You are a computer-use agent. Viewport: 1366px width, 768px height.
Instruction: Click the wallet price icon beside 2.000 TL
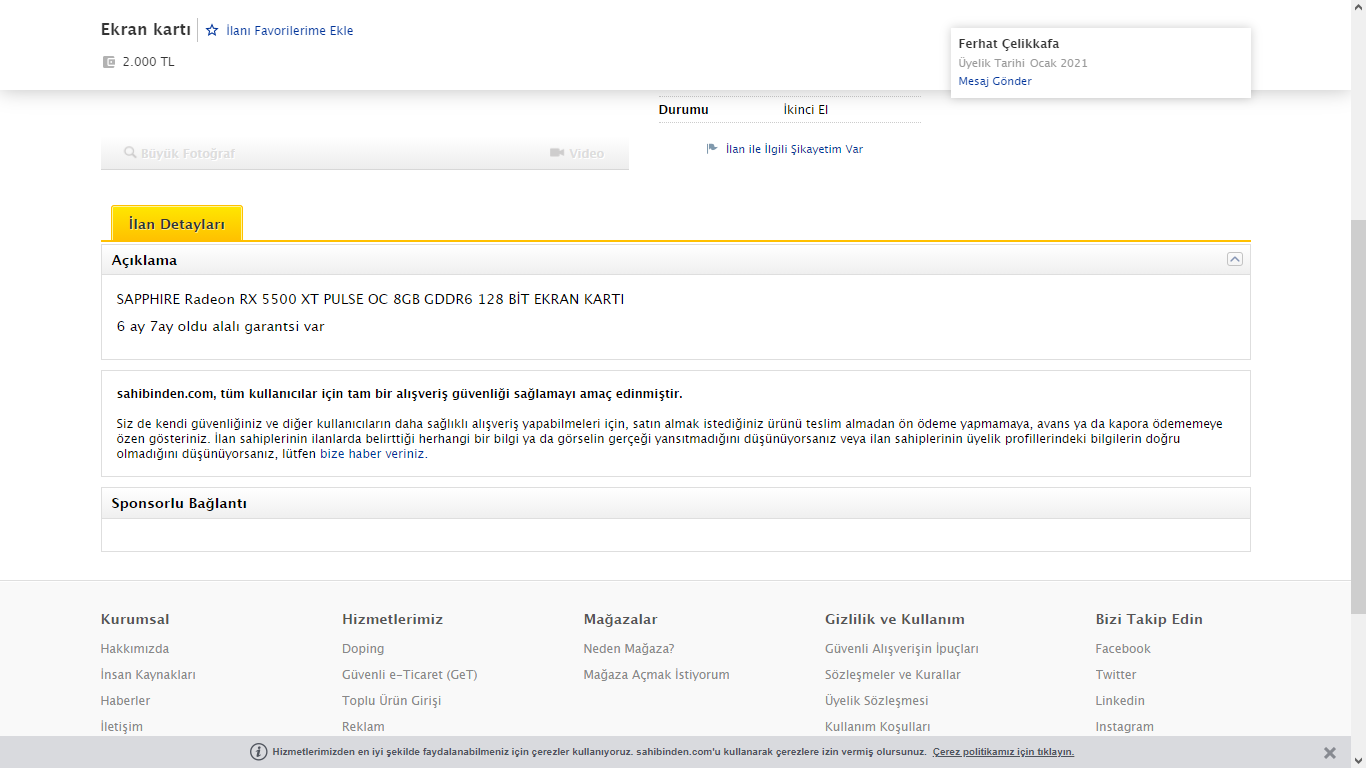tap(109, 62)
